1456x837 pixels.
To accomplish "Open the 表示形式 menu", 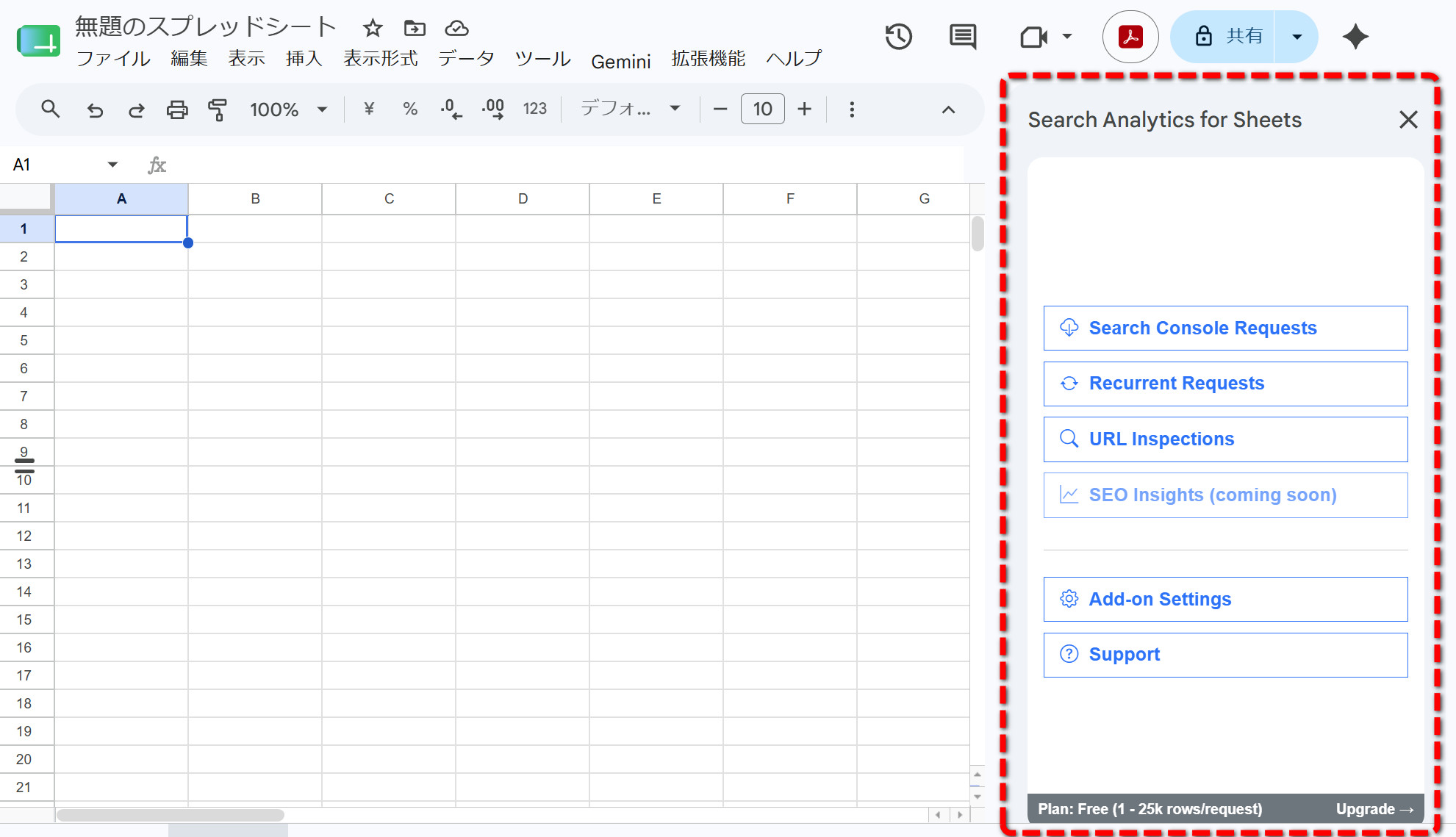I will click(381, 59).
